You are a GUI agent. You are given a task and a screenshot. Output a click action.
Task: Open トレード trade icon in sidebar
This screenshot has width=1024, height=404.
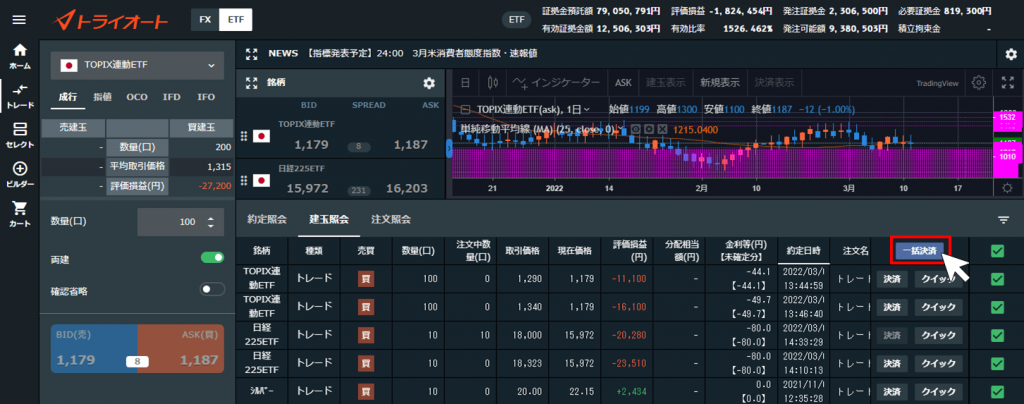20,95
